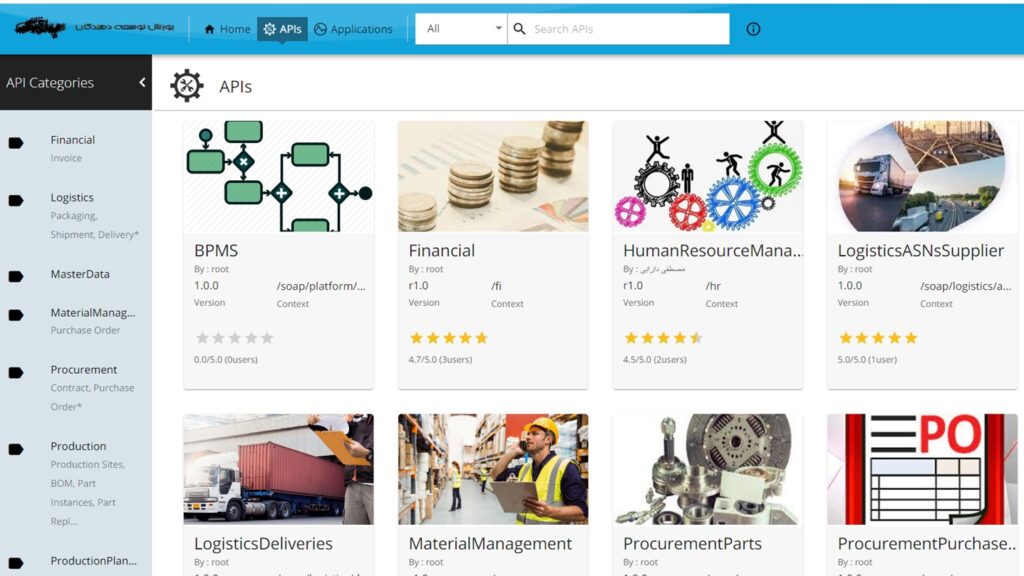Go to the Home tab
Screen dimensions: 1024x576
pyautogui.click(x=227, y=29)
